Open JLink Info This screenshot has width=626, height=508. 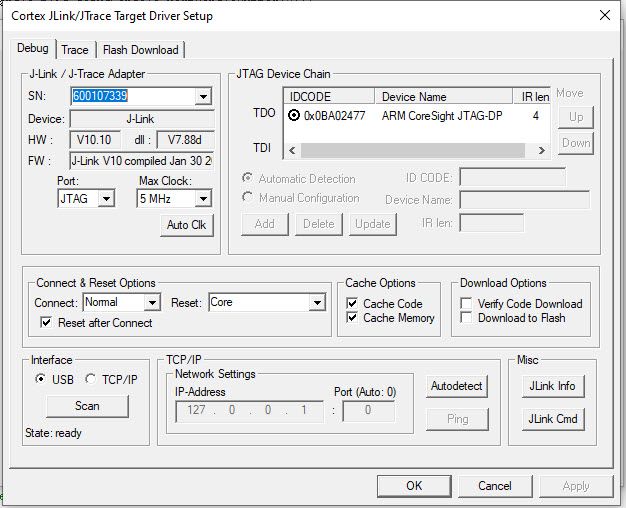(553, 386)
